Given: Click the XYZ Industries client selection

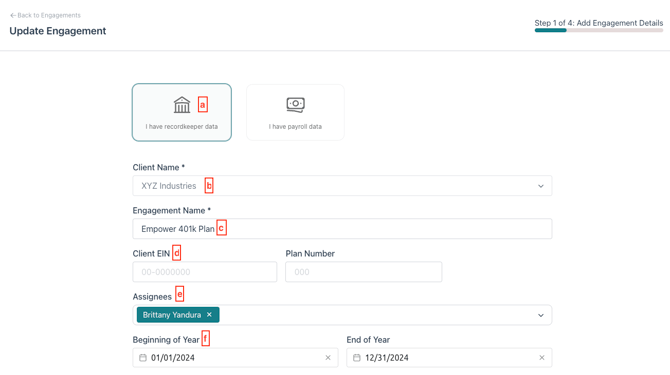Looking at the screenshot, I should point(169,186).
